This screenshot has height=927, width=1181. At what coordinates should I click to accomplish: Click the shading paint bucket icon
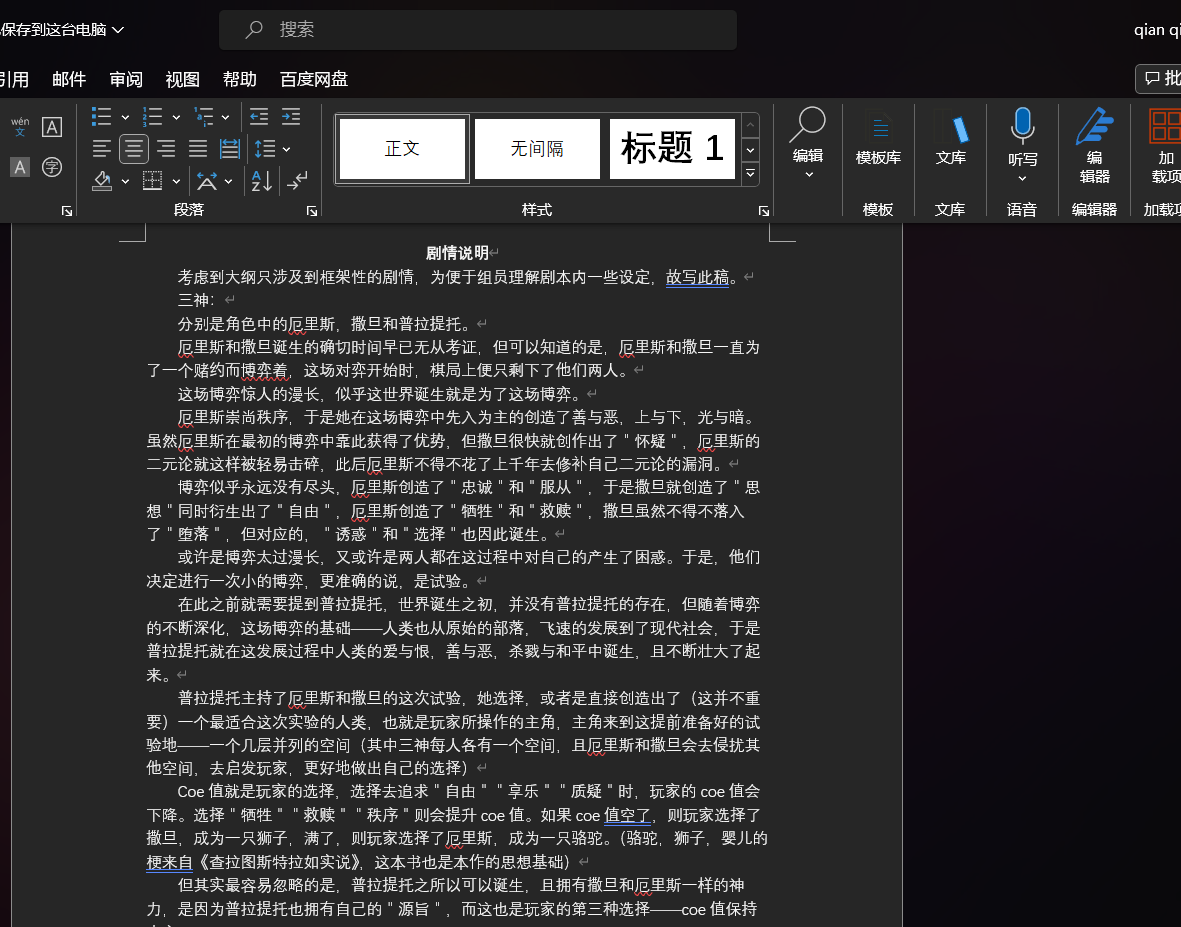(102, 181)
